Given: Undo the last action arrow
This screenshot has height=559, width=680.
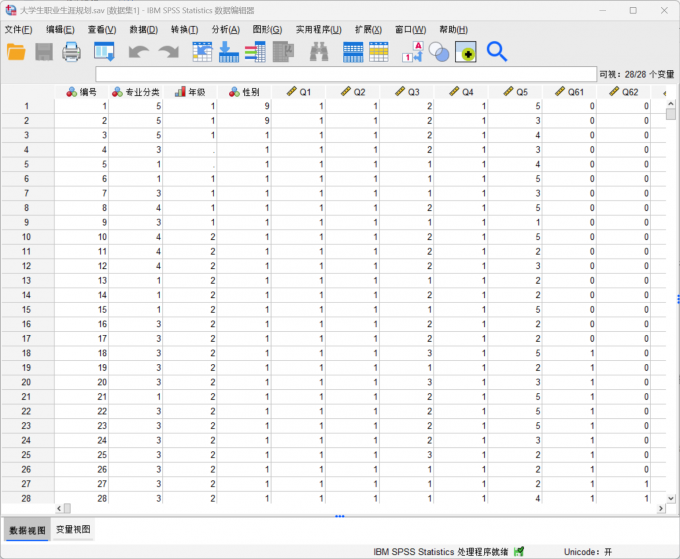Looking at the screenshot, I should point(138,52).
